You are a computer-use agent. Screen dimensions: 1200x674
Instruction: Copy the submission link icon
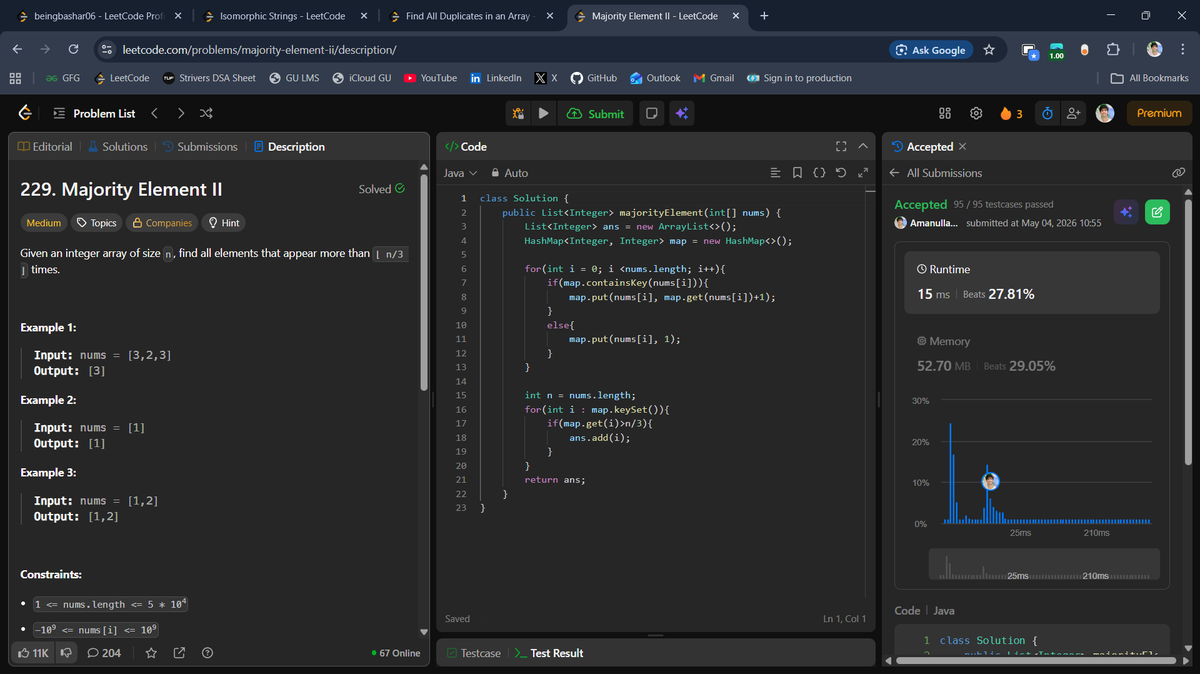[x=1178, y=173]
